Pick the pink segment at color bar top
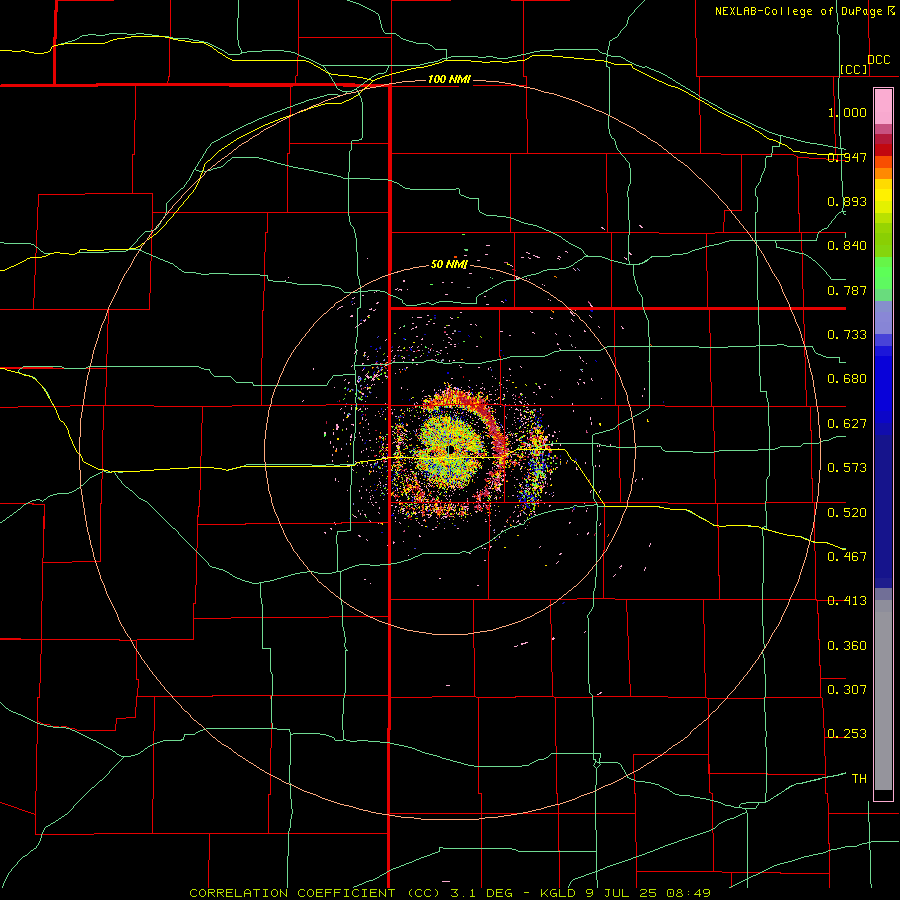The image size is (900, 900). click(883, 107)
